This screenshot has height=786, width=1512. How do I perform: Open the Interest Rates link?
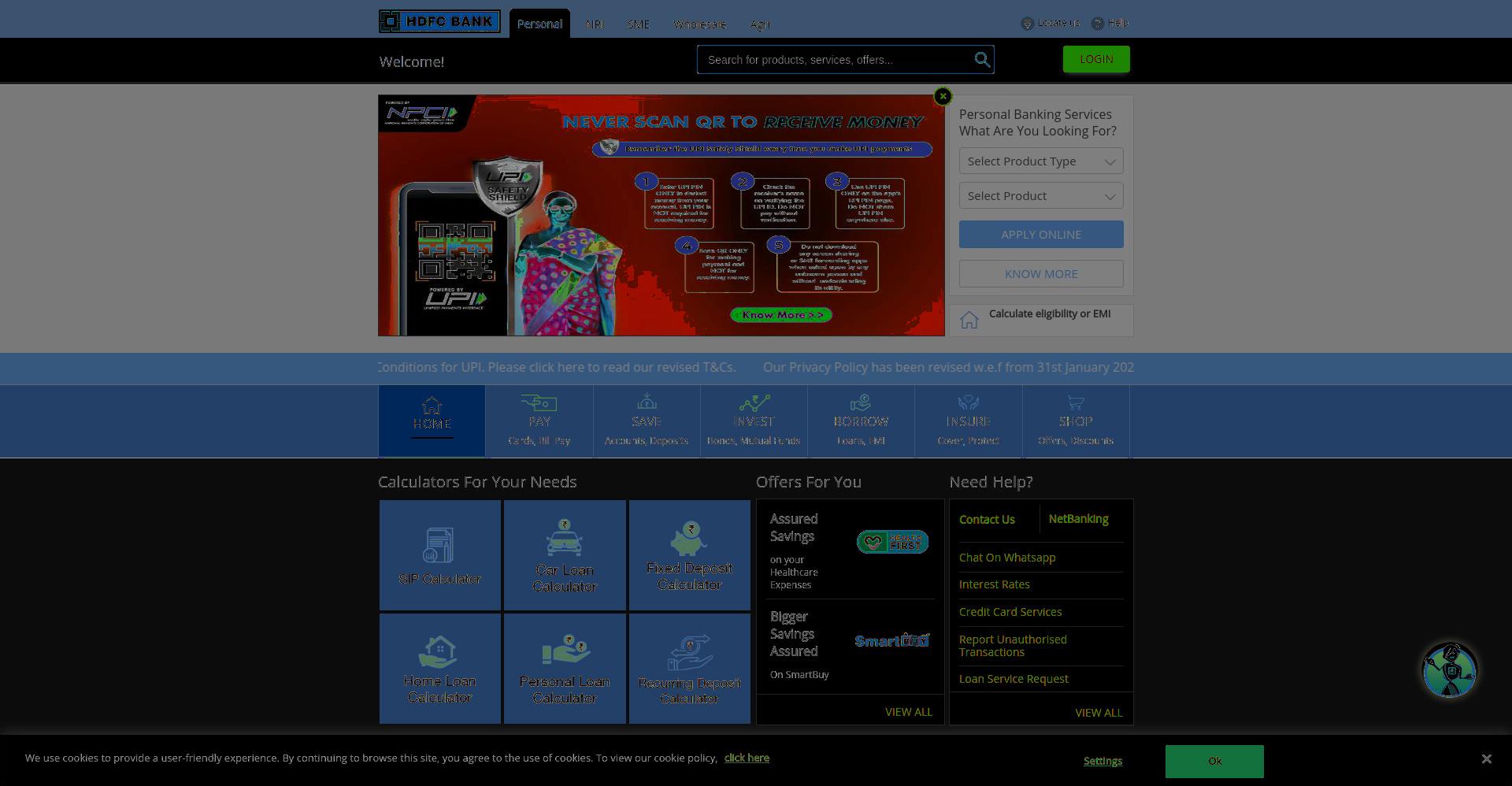tap(995, 584)
